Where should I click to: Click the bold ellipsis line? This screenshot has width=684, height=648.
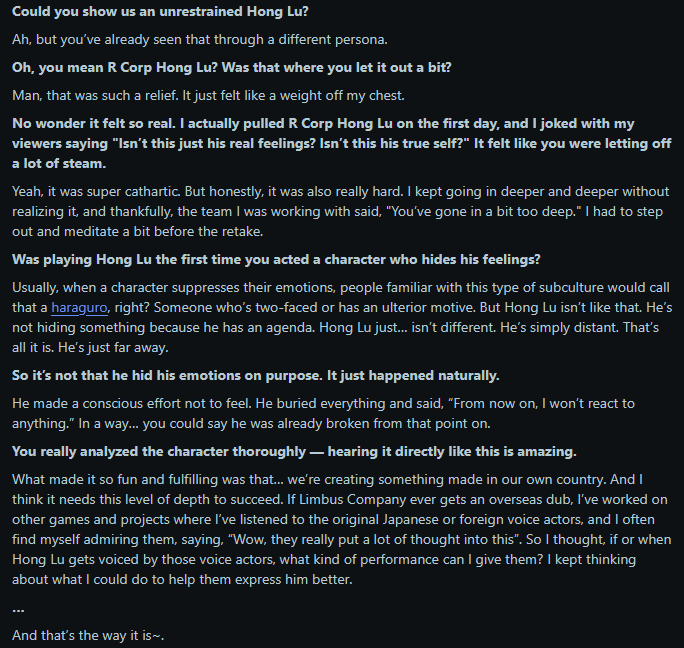[x=18, y=609]
